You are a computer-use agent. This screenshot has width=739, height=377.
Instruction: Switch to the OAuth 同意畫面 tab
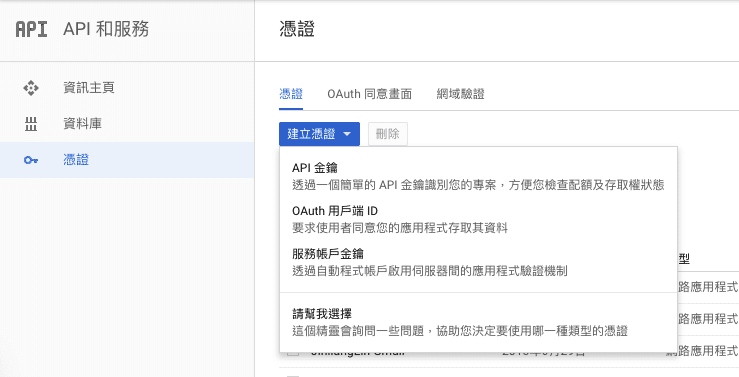[x=370, y=94]
